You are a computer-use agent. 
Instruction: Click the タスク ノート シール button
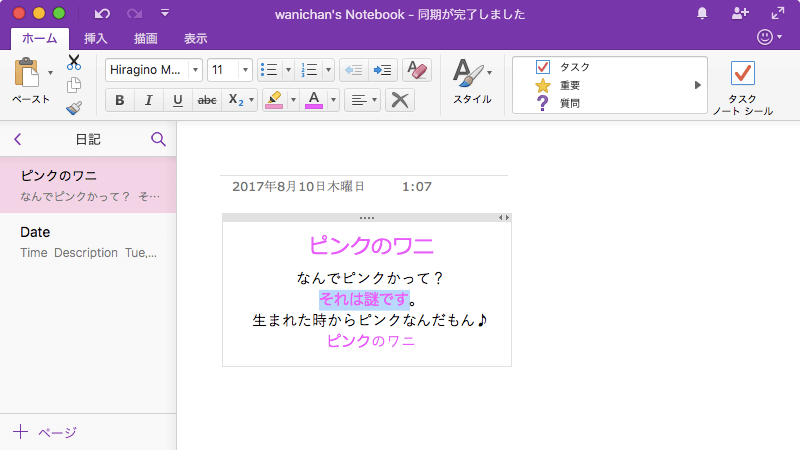point(743,88)
